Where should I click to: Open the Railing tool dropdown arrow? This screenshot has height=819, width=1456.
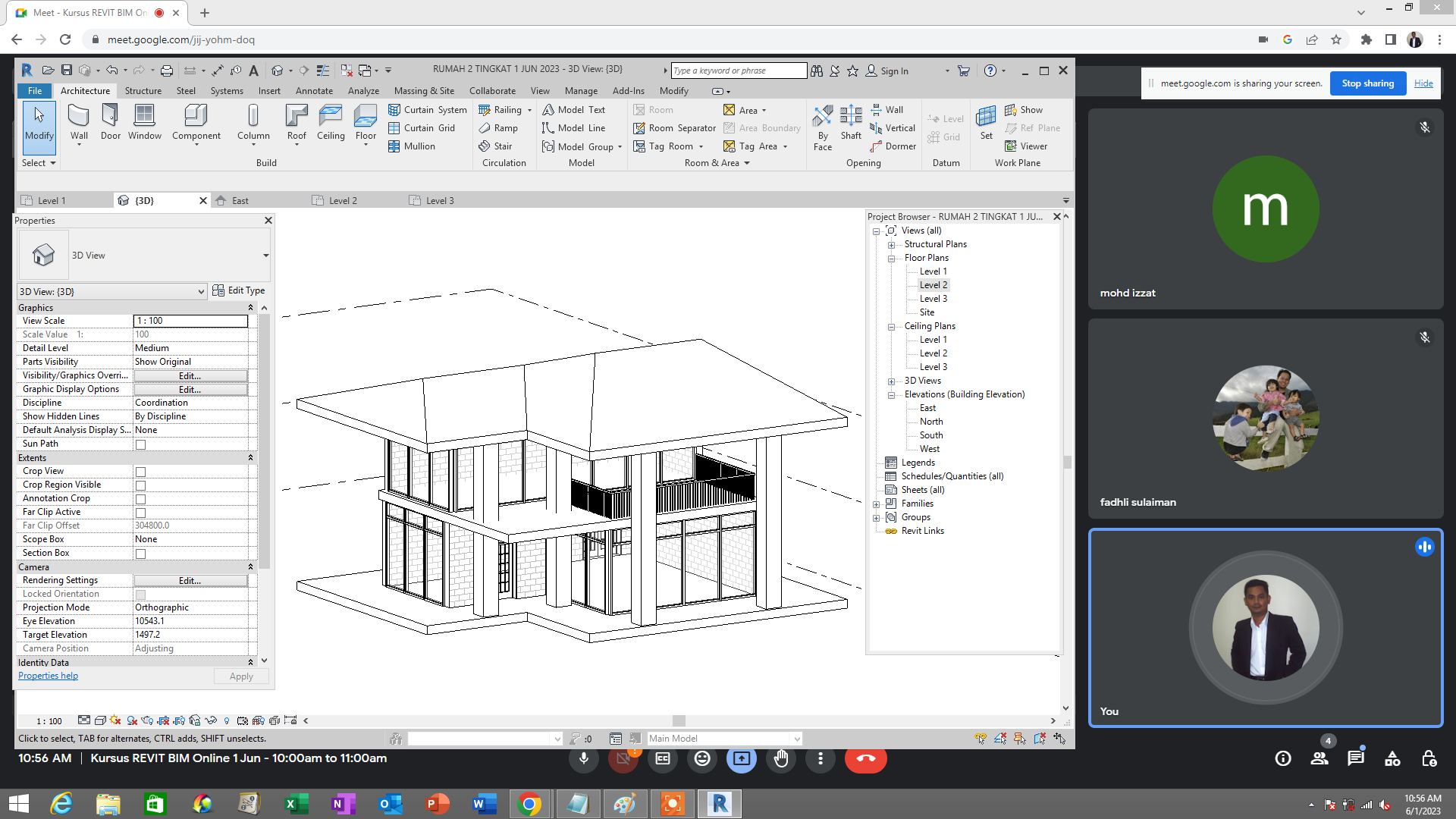point(529,111)
